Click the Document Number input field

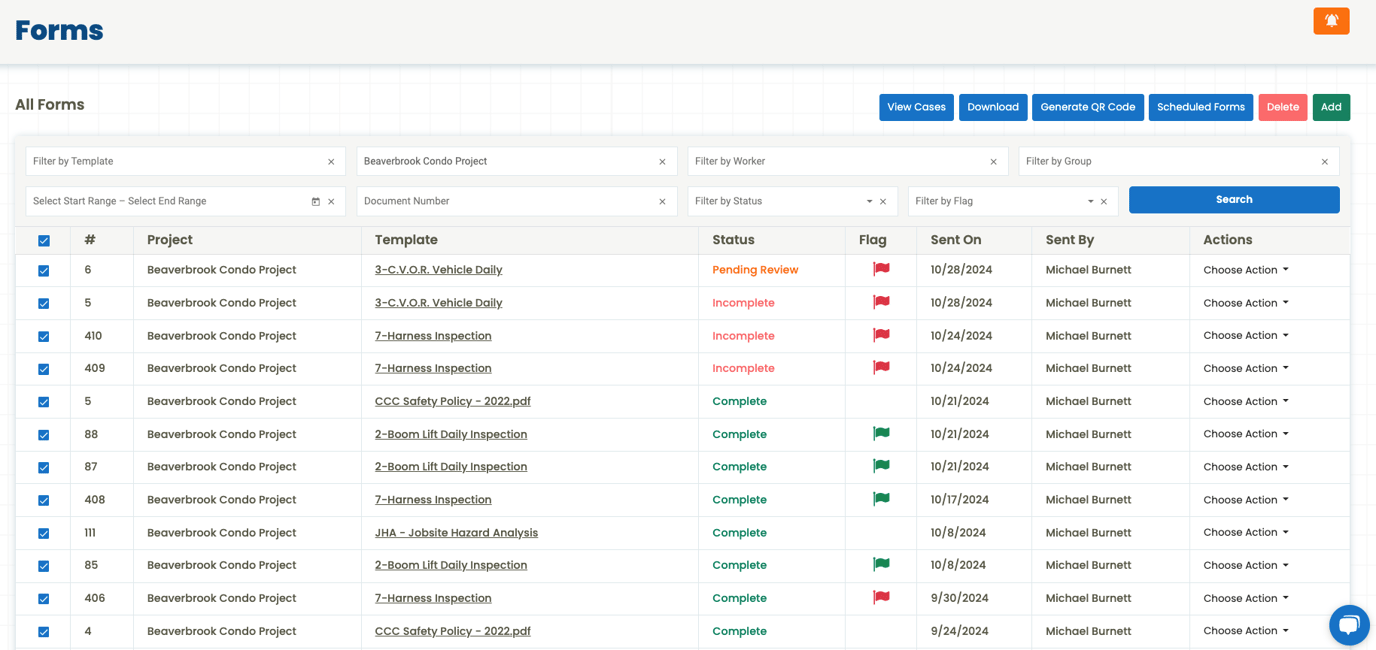505,202
